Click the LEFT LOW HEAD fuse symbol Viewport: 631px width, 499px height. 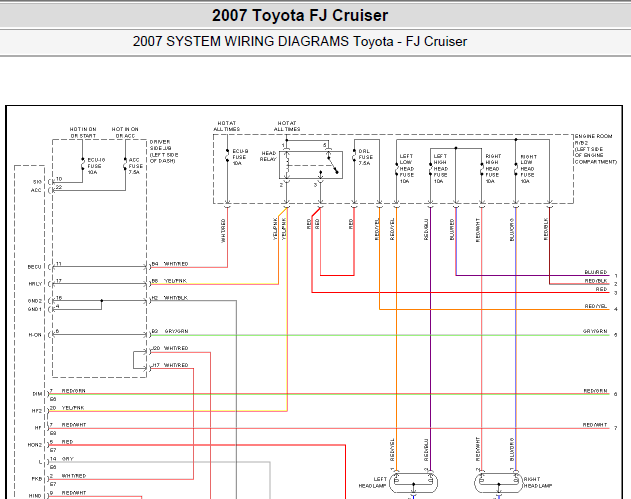point(397,169)
